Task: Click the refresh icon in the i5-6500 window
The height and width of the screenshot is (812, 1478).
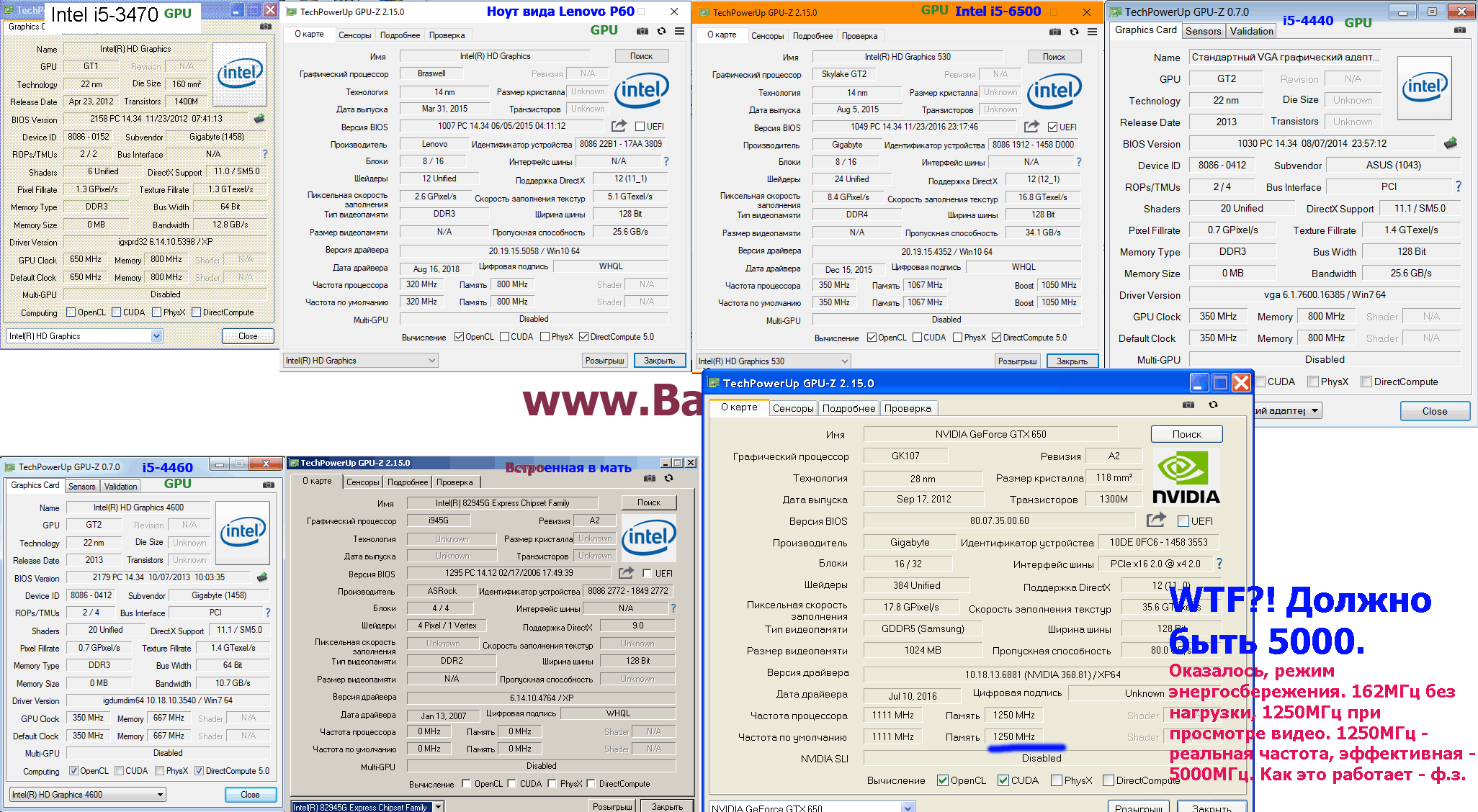Action: coord(1074,32)
